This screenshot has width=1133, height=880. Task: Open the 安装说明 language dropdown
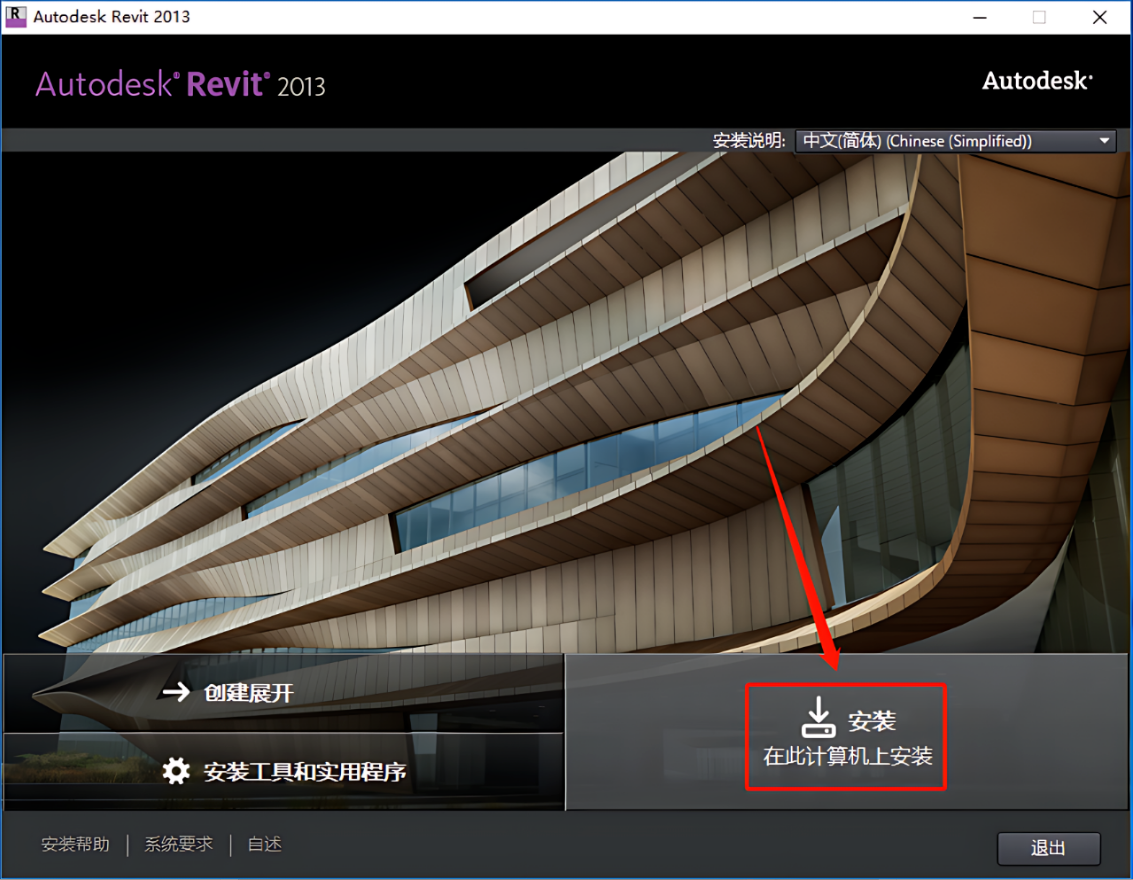[954, 141]
